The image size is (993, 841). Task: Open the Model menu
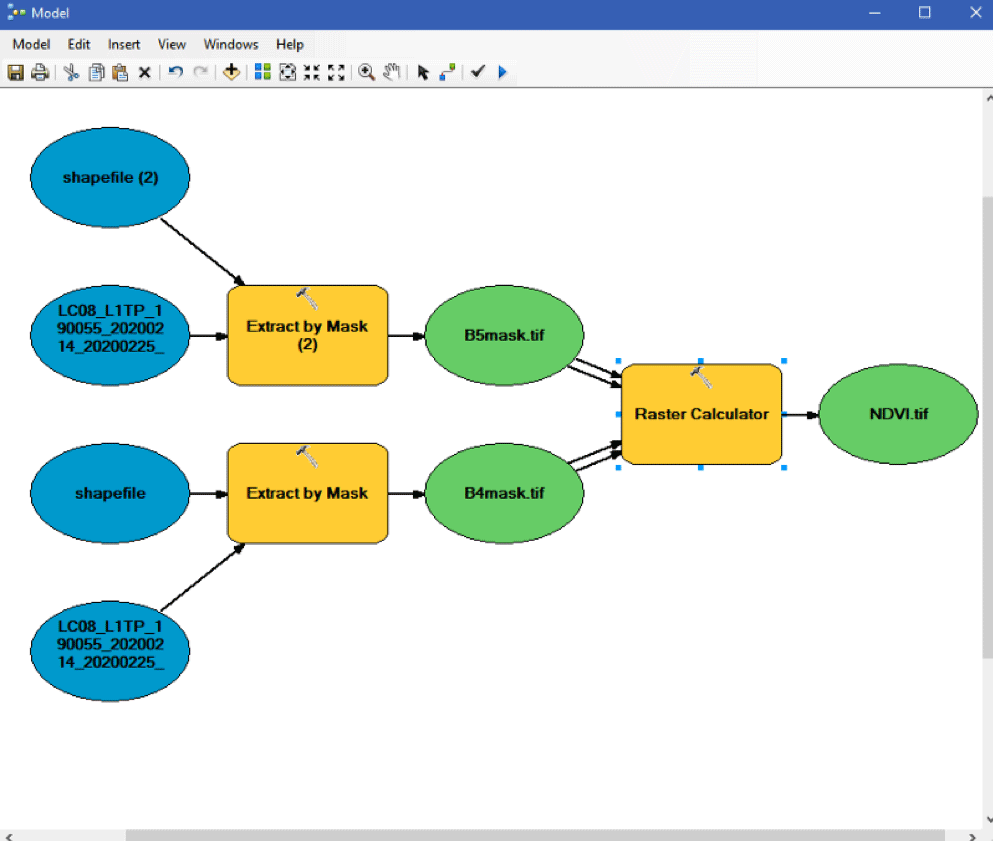tap(31, 44)
